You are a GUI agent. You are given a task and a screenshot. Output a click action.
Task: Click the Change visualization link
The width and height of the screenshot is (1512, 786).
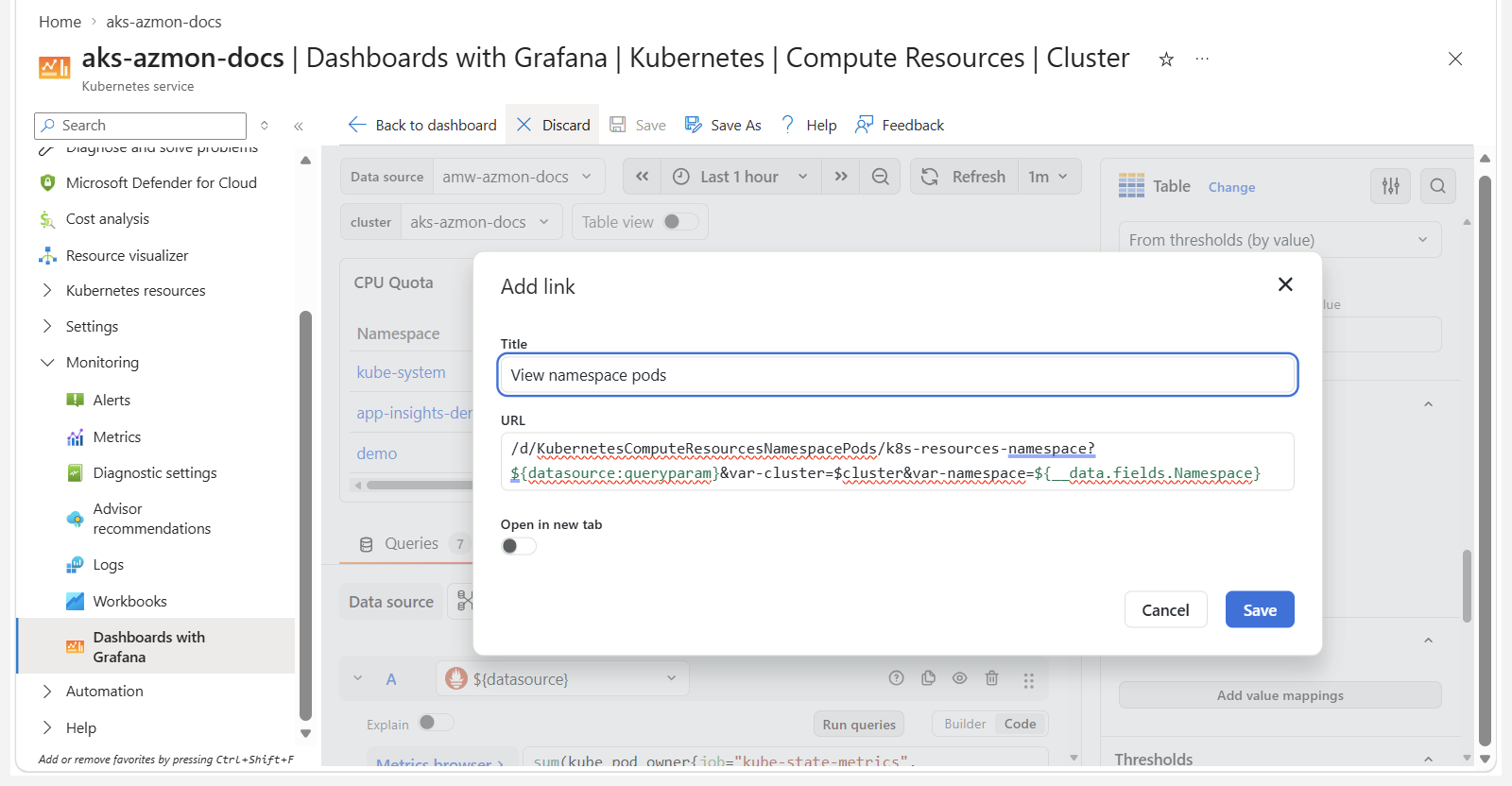[x=1231, y=187]
